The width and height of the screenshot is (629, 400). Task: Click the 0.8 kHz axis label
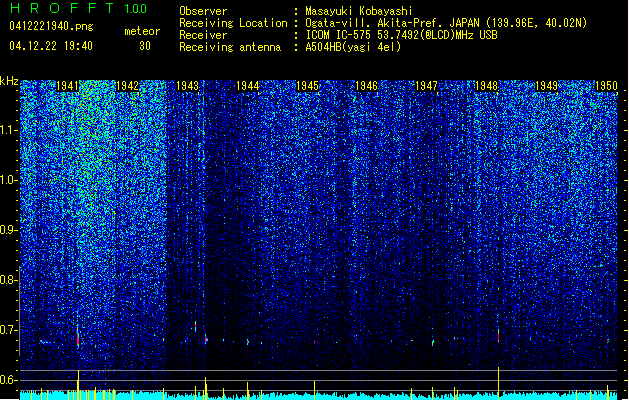point(8,280)
